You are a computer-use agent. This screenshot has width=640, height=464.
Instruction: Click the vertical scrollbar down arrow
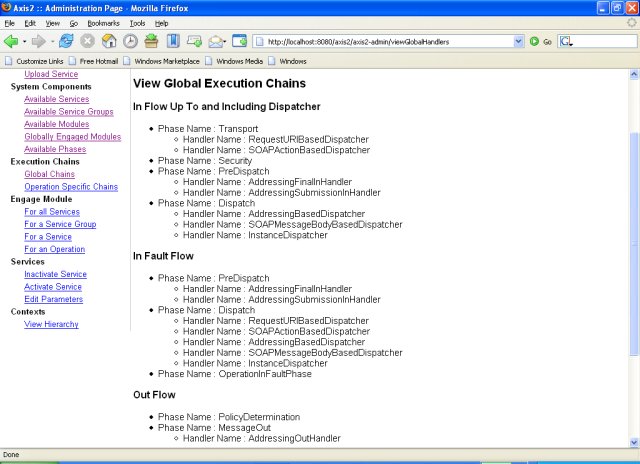tap(634, 442)
